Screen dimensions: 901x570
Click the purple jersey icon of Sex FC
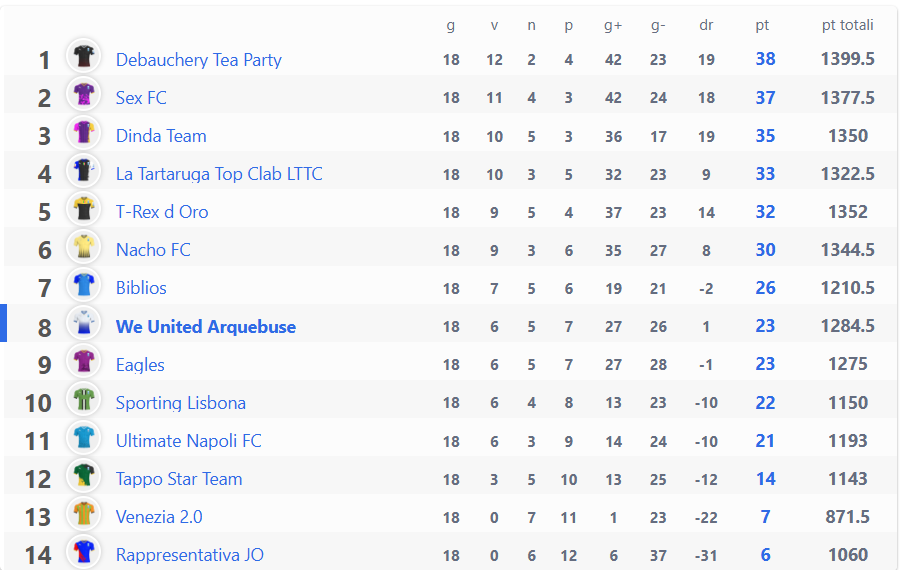[x=84, y=94]
